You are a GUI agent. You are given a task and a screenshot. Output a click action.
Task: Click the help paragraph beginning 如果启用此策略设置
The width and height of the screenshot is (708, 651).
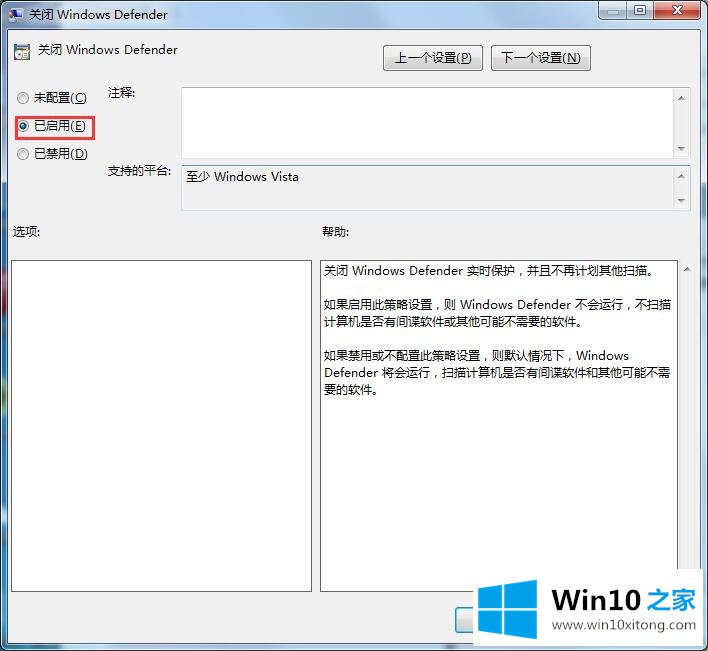(x=497, y=313)
